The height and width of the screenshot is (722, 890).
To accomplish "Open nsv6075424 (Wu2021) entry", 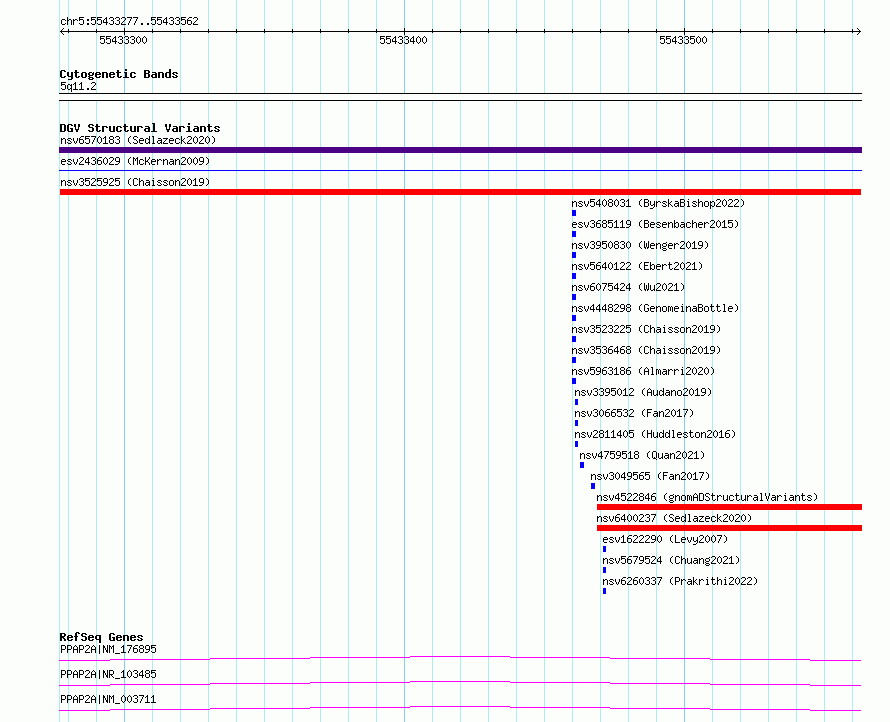I will point(628,287).
